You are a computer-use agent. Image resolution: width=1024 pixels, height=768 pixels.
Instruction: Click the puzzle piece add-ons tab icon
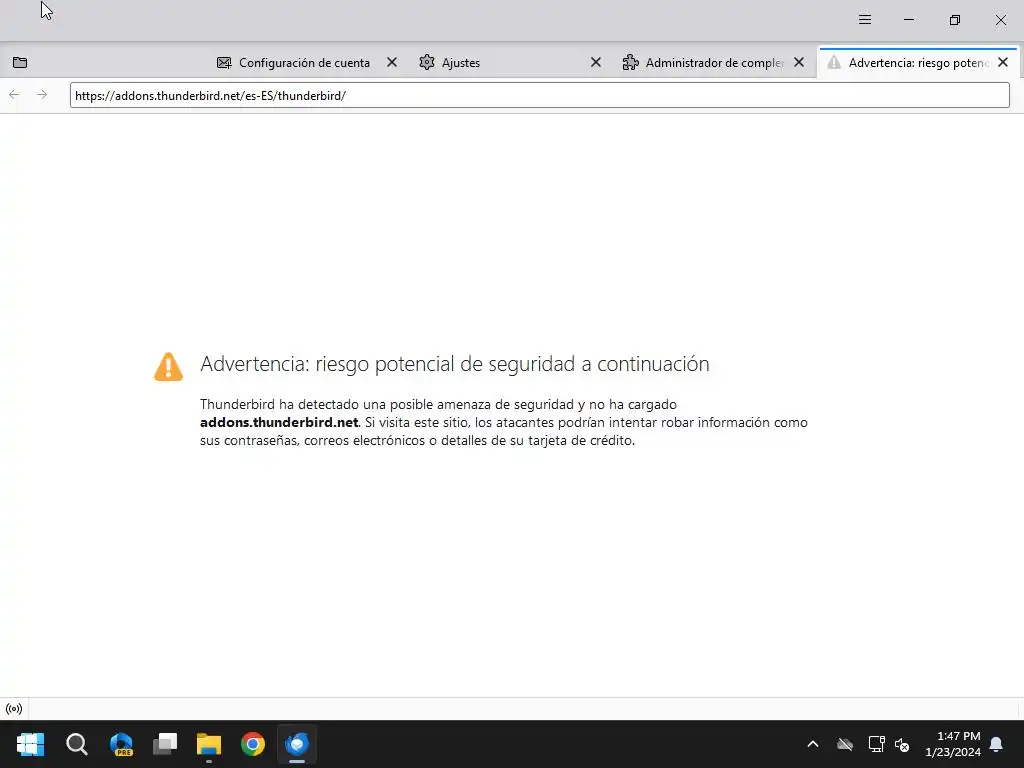click(630, 62)
